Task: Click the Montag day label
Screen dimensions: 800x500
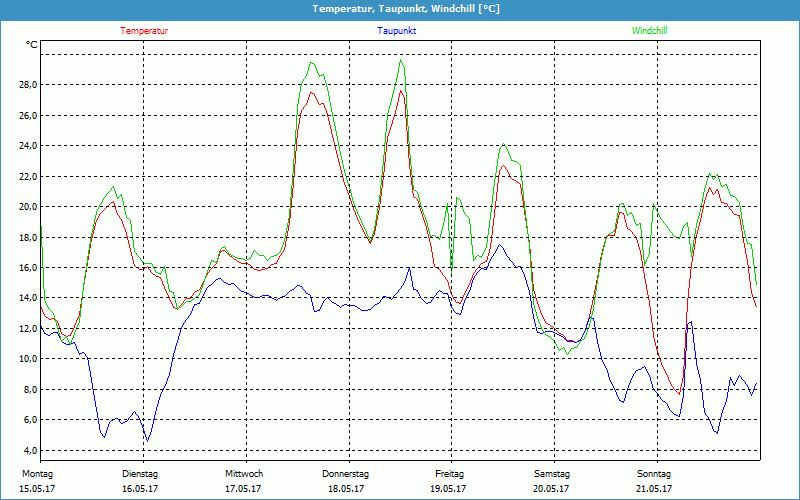Action: [37, 474]
